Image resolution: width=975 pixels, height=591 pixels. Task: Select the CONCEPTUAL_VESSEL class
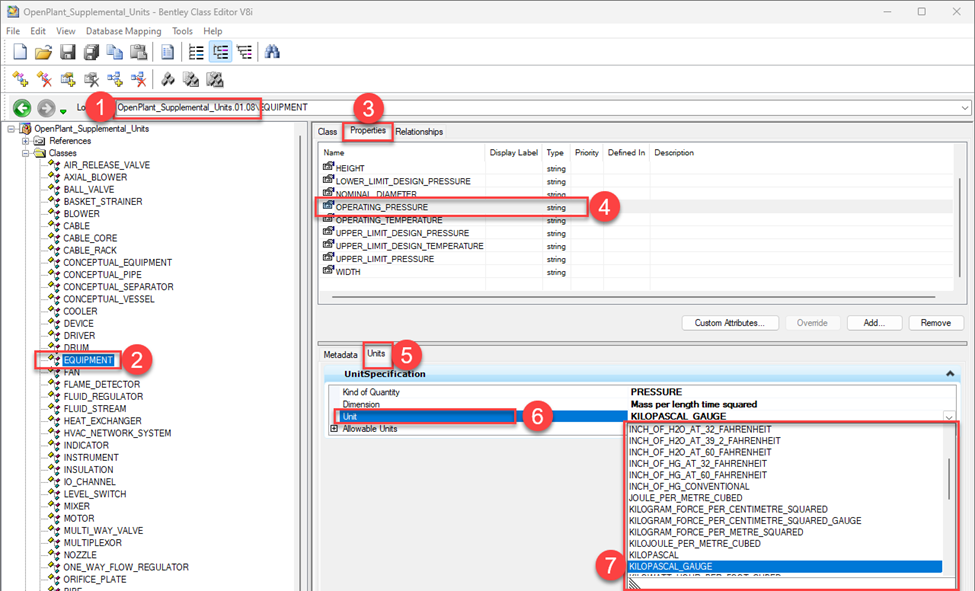[109, 299]
